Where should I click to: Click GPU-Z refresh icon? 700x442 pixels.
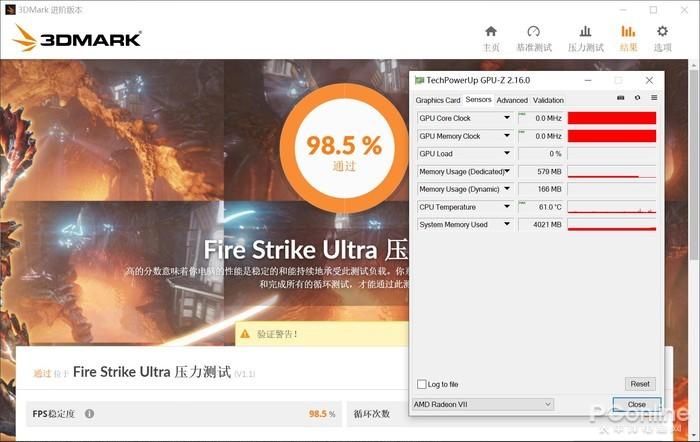coord(638,98)
